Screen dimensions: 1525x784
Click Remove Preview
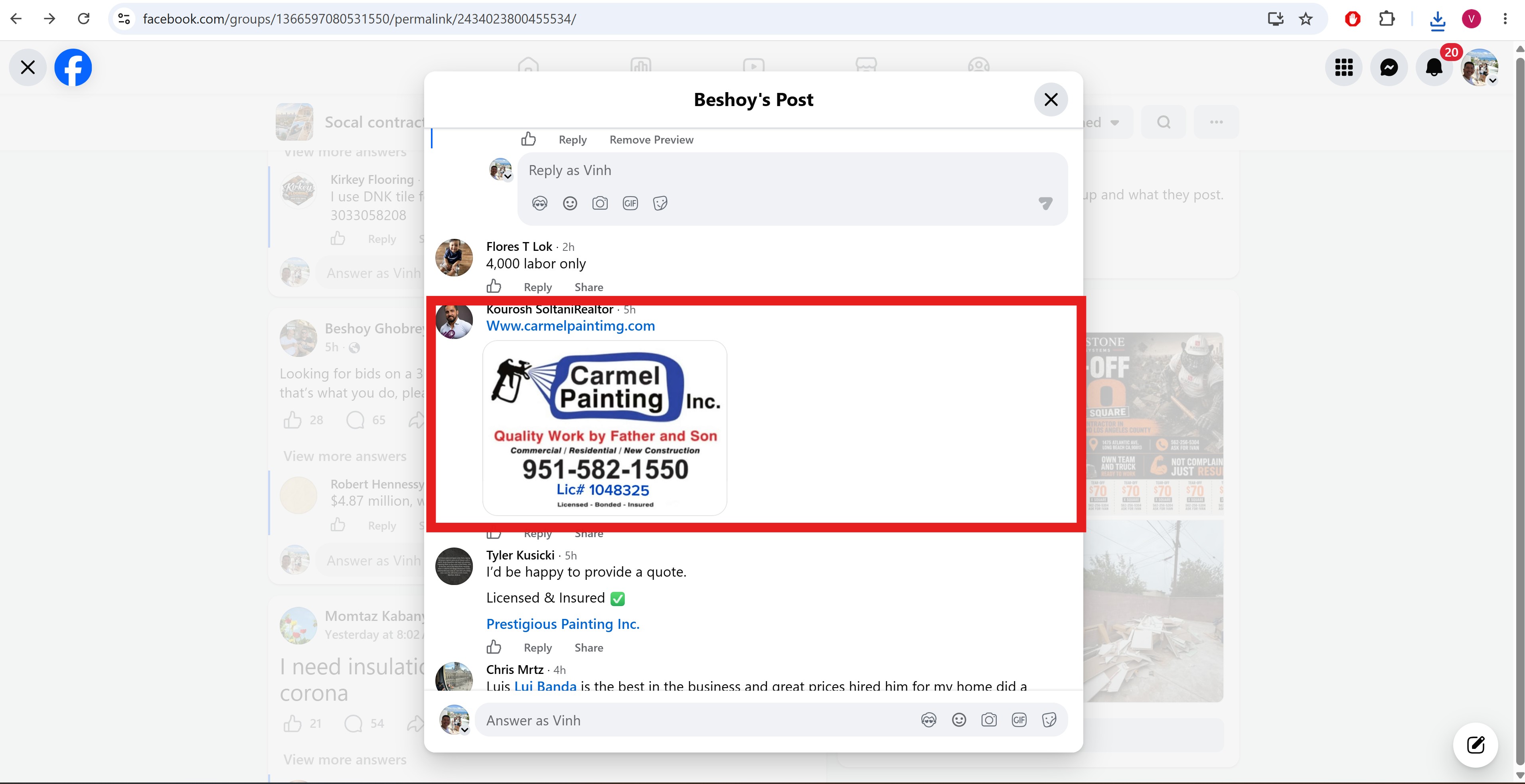[x=651, y=140]
